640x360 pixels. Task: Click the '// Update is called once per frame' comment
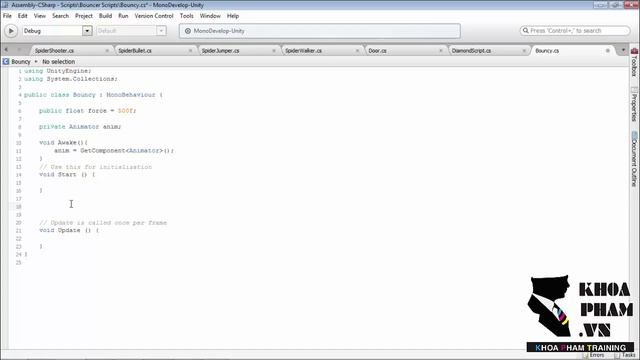tap(103, 223)
